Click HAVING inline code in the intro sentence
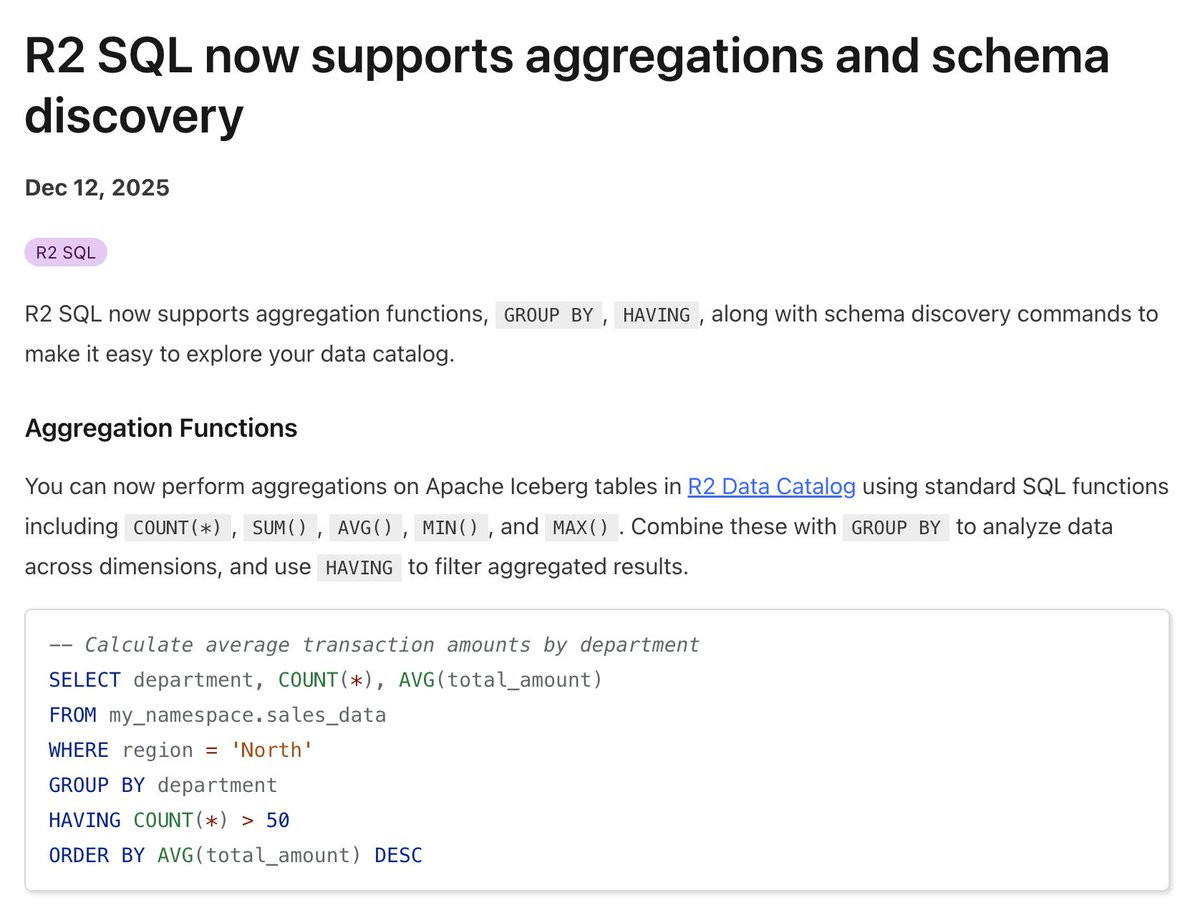 [656, 315]
